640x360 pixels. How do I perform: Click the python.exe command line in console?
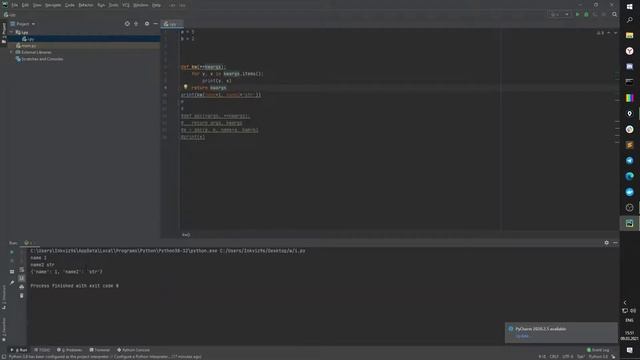tap(168, 251)
